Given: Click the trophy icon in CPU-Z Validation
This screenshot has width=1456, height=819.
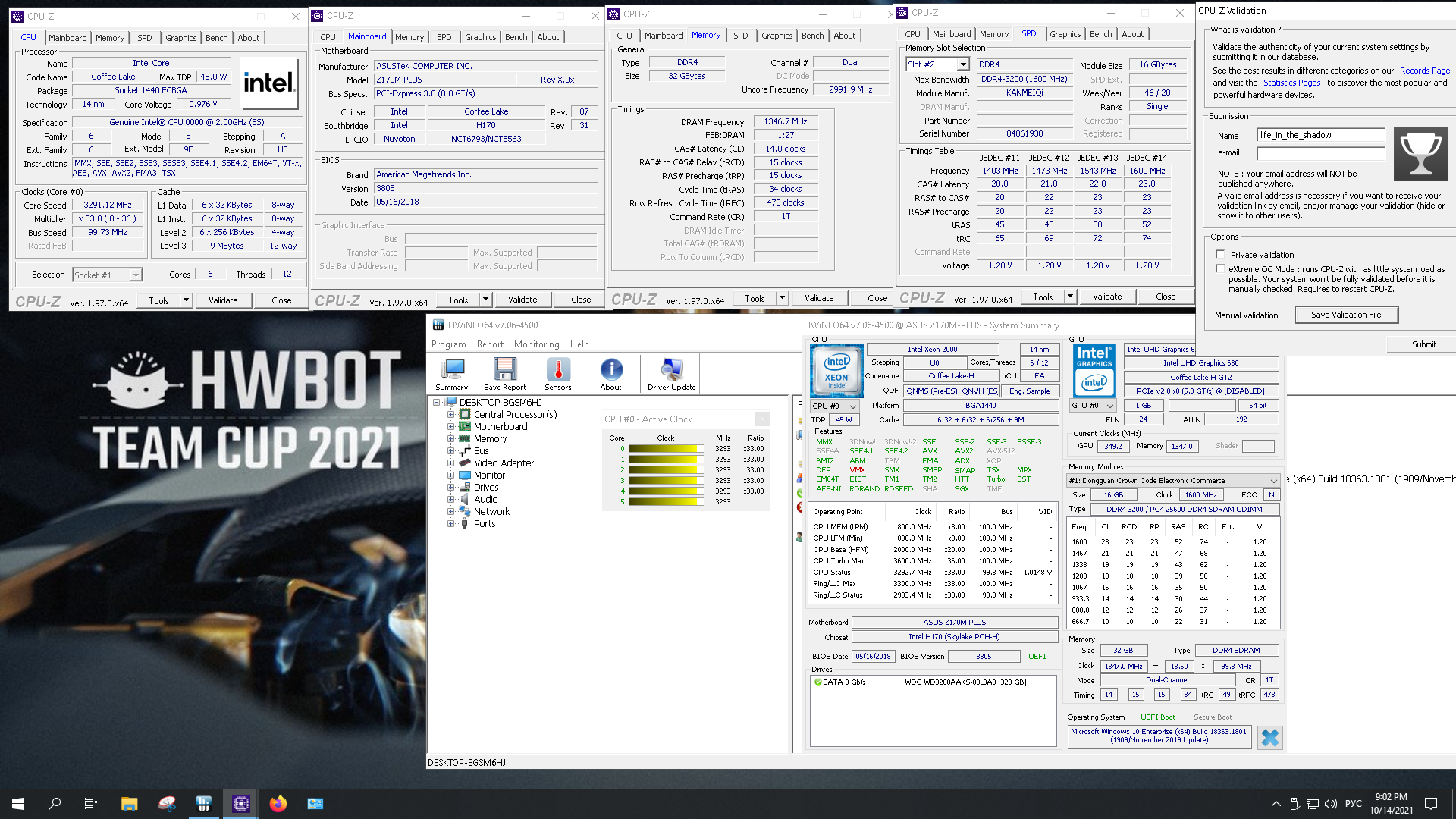Looking at the screenshot, I should click(1420, 153).
